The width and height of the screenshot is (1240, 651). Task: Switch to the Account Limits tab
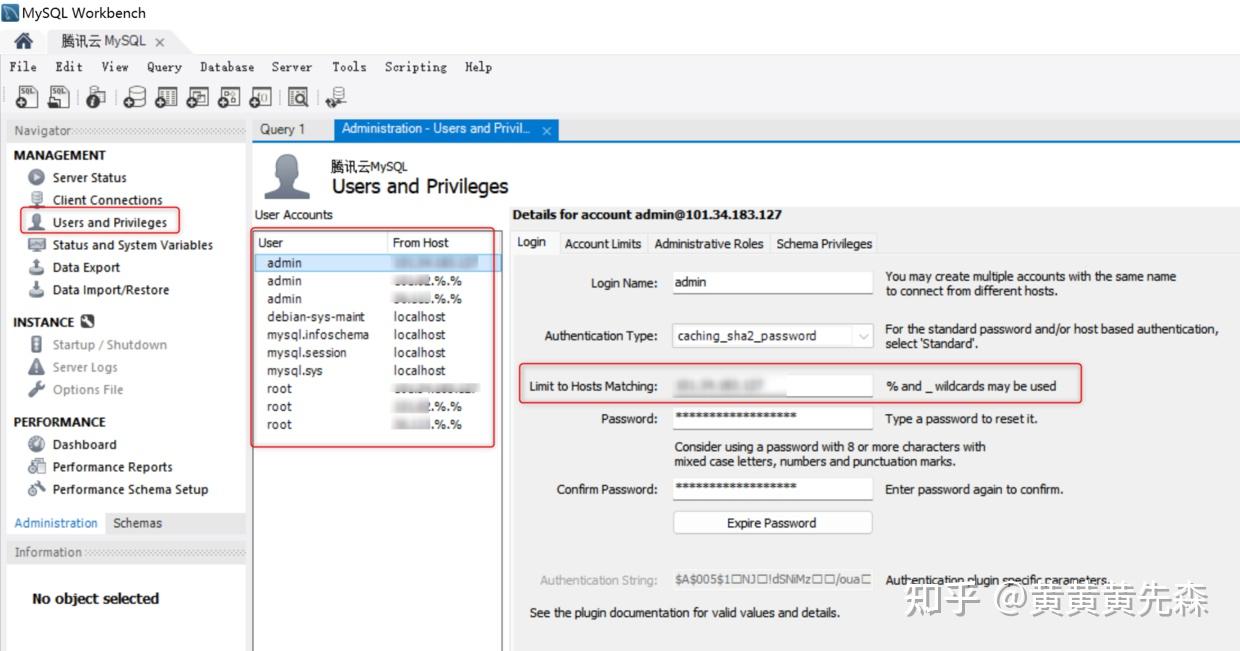pyautogui.click(x=603, y=243)
